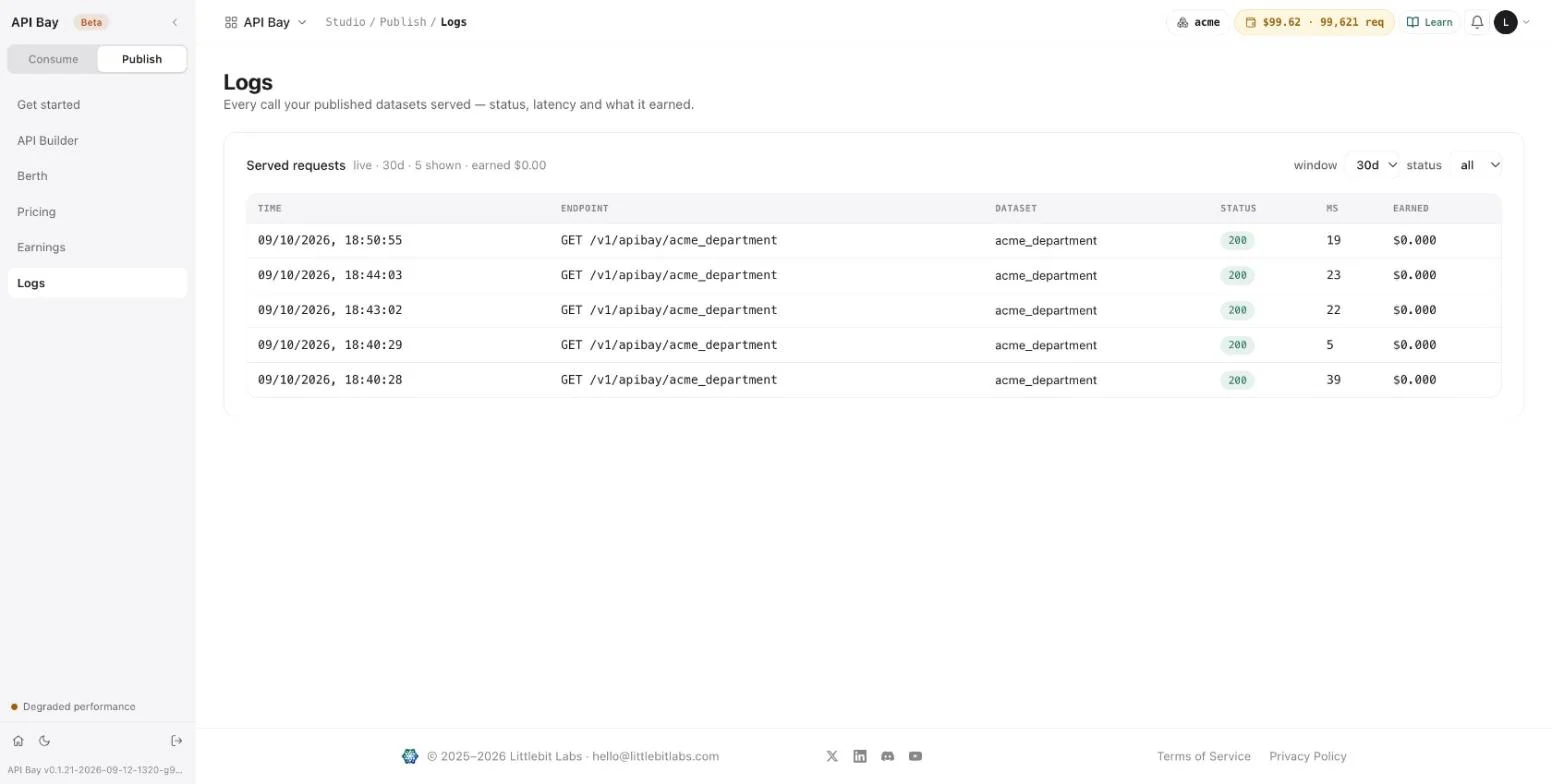Screen dimensions: 1552x784
Task: Open the Discord social link
Action: [887, 756]
